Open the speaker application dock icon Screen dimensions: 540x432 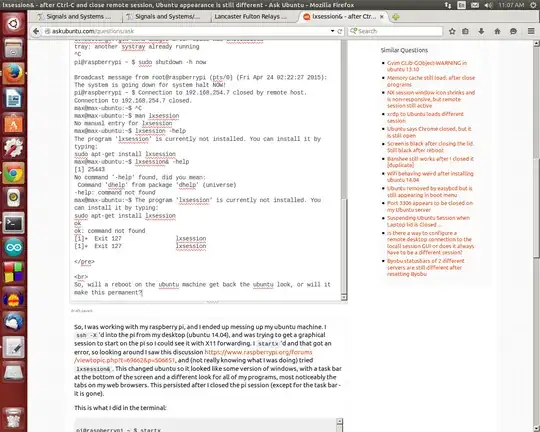[13, 197]
